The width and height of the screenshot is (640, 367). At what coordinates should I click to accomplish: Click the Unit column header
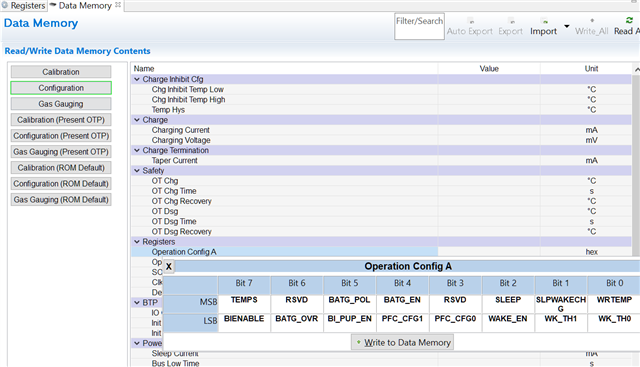[591, 69]
